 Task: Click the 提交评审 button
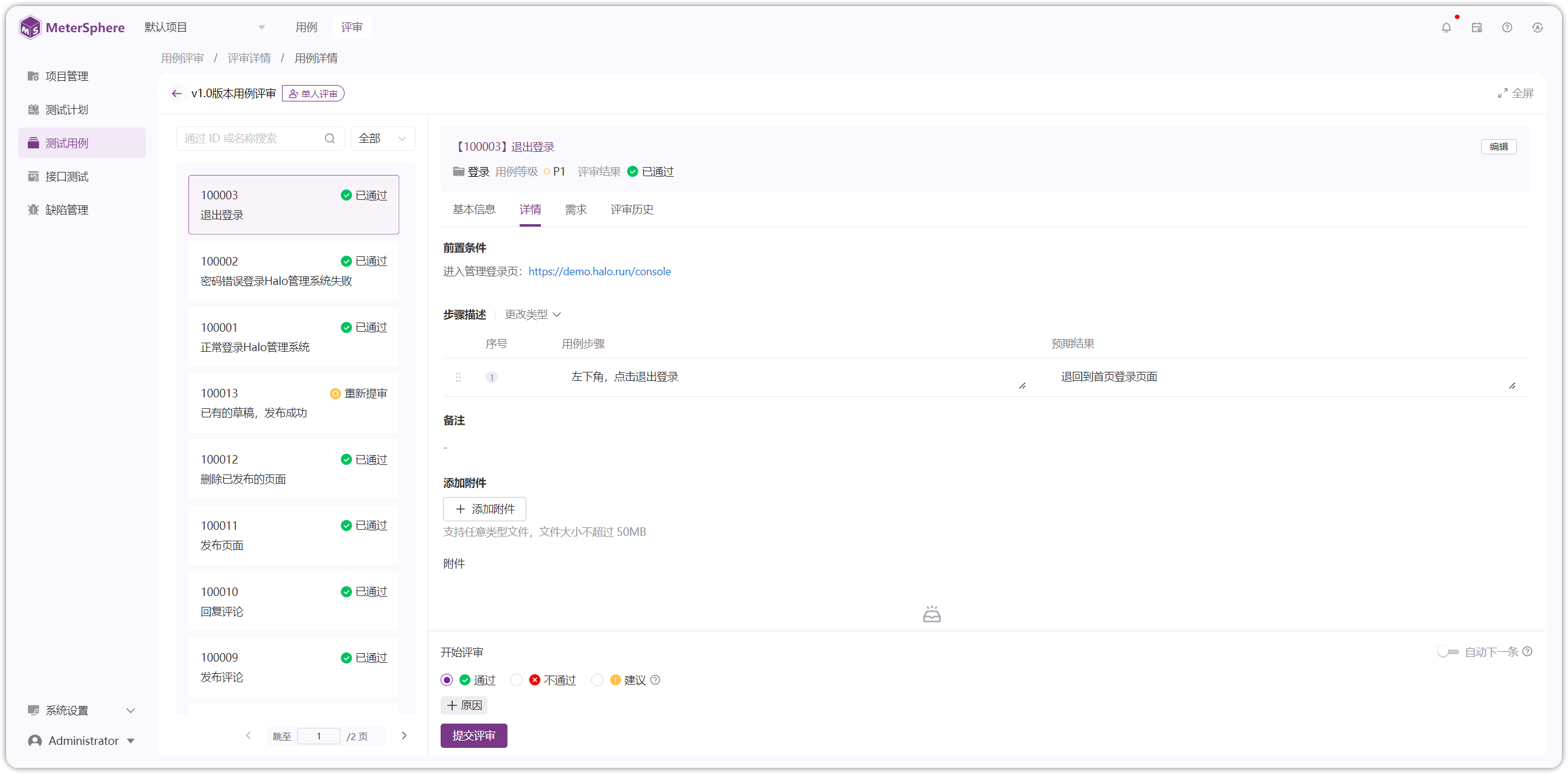click(x=473, y=736)
